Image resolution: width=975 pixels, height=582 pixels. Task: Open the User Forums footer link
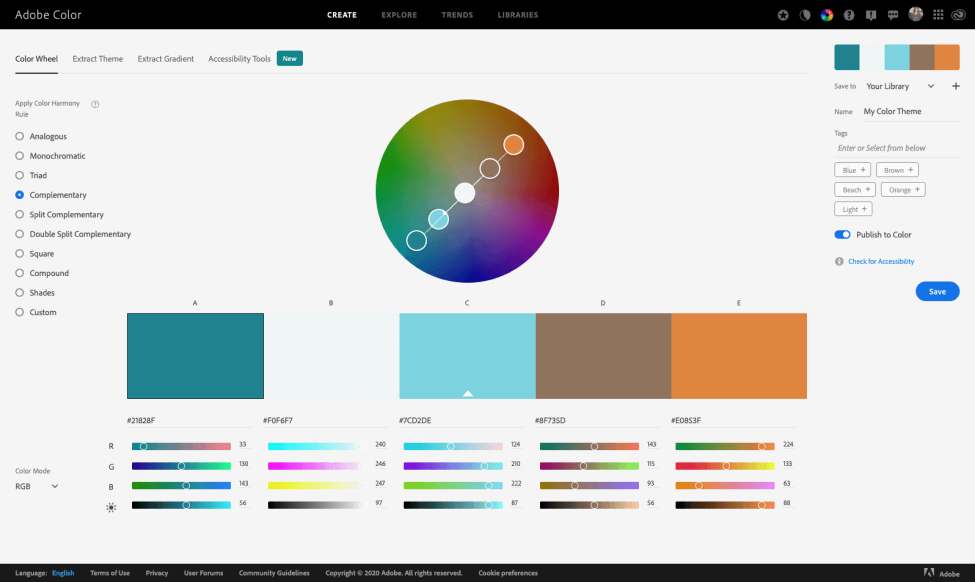tap(203, 573)
